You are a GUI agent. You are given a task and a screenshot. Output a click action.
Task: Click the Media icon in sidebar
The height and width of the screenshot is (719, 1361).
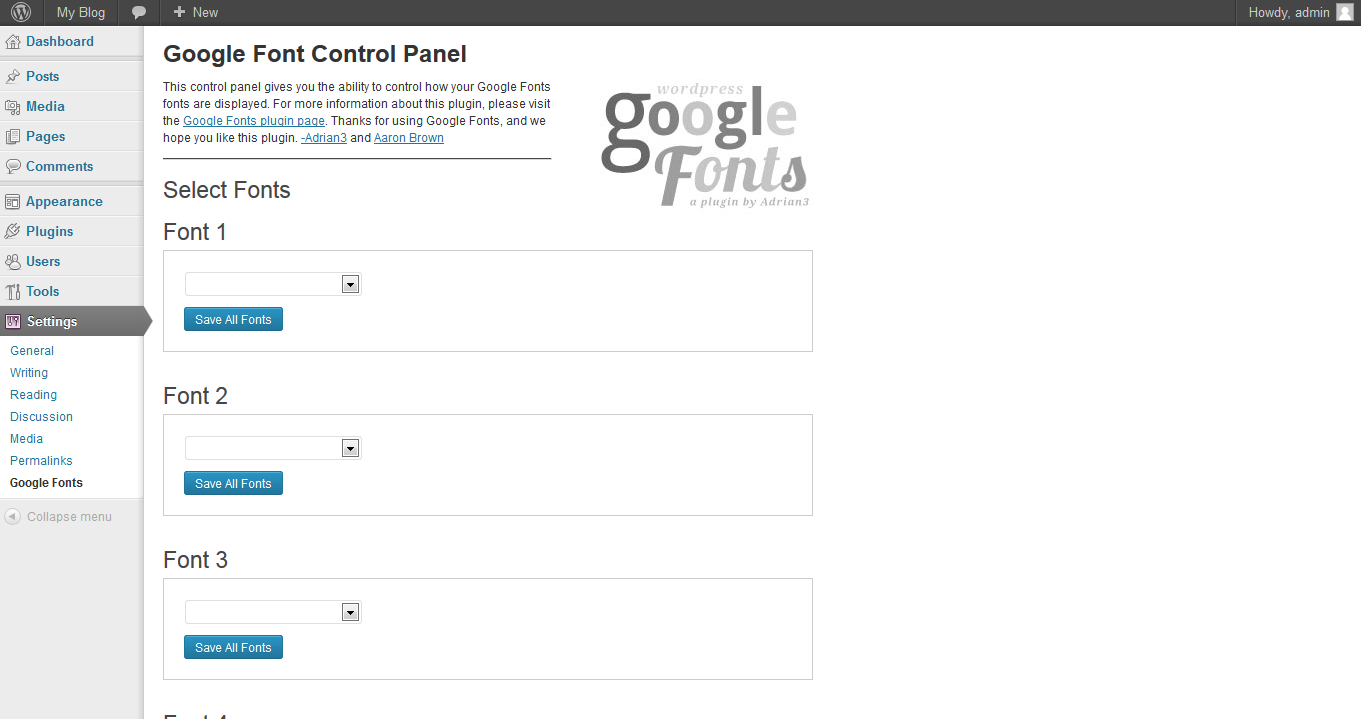coord(13,107)
